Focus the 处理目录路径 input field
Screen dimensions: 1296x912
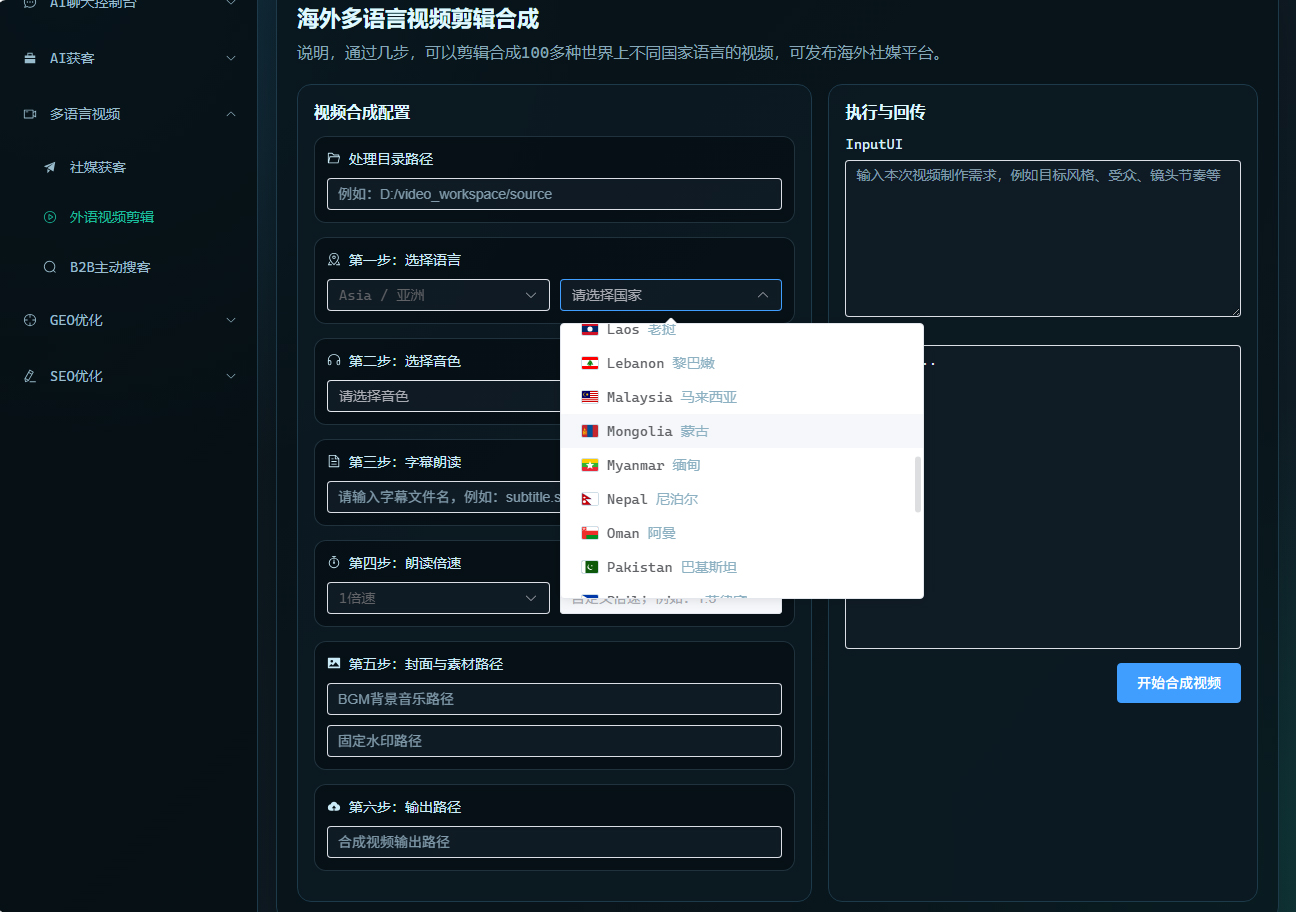tap(554, 194)
